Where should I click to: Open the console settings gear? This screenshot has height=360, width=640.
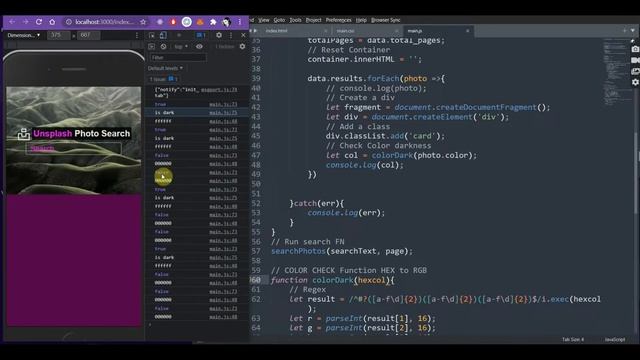pos(242,47)
